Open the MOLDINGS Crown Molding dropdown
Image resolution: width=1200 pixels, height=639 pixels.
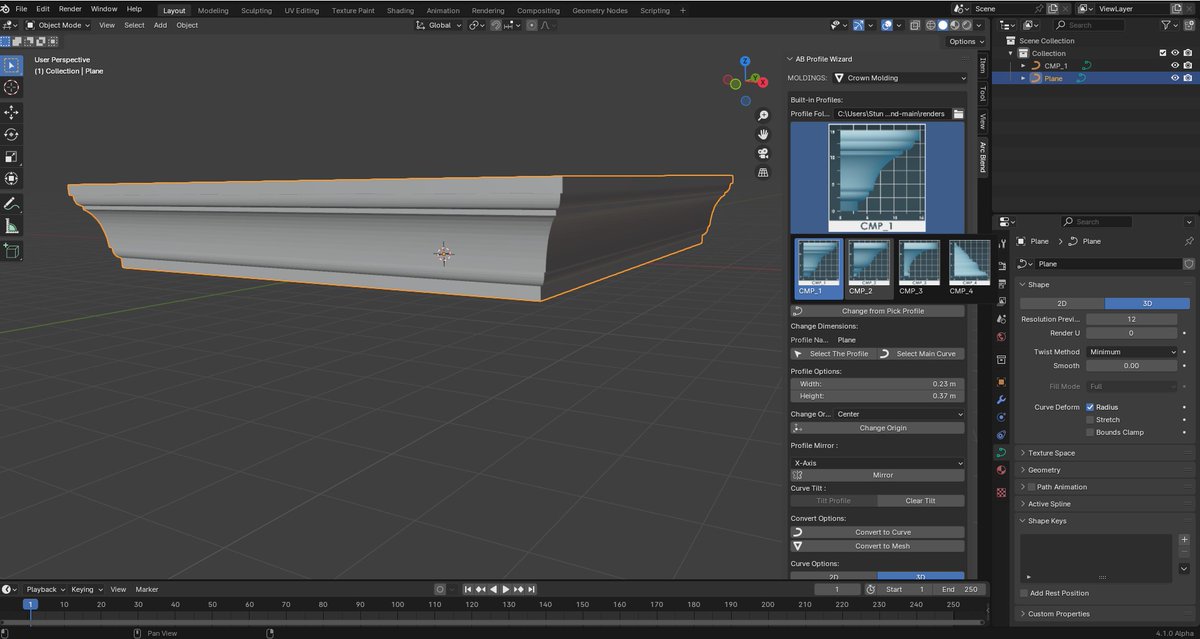(898, 77)
